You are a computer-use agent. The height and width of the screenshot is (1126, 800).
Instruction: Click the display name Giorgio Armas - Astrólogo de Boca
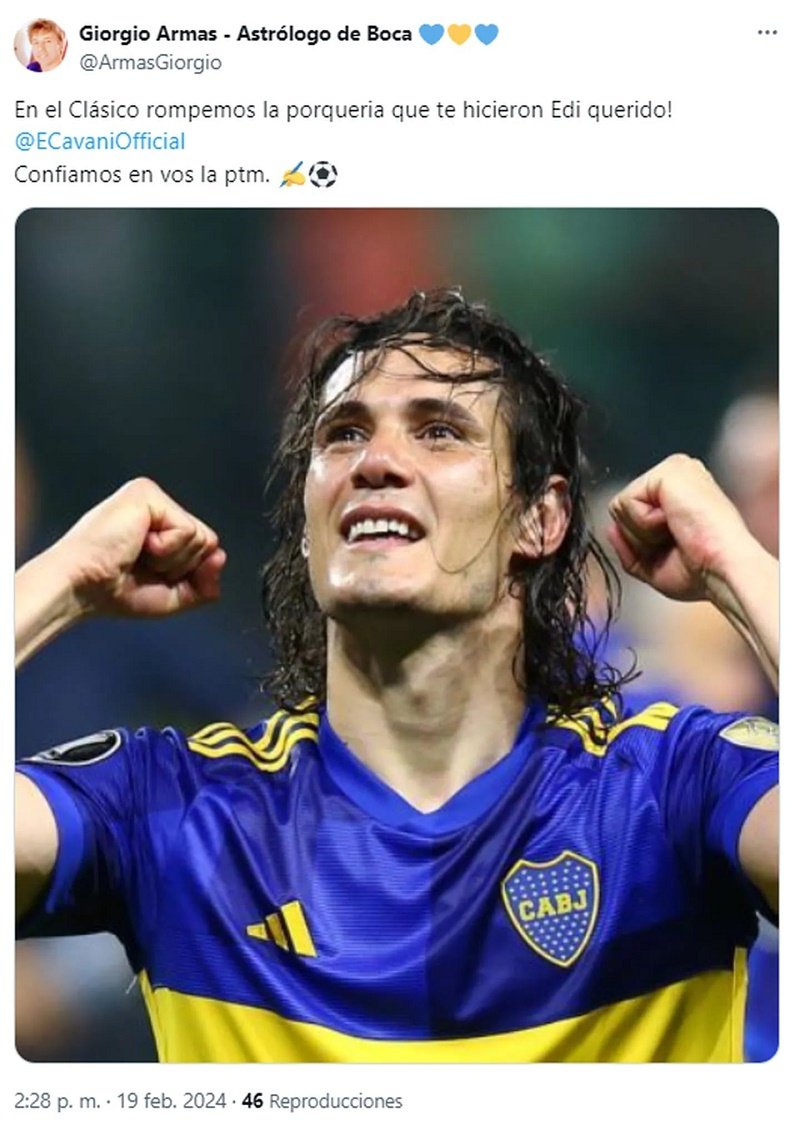245,34
